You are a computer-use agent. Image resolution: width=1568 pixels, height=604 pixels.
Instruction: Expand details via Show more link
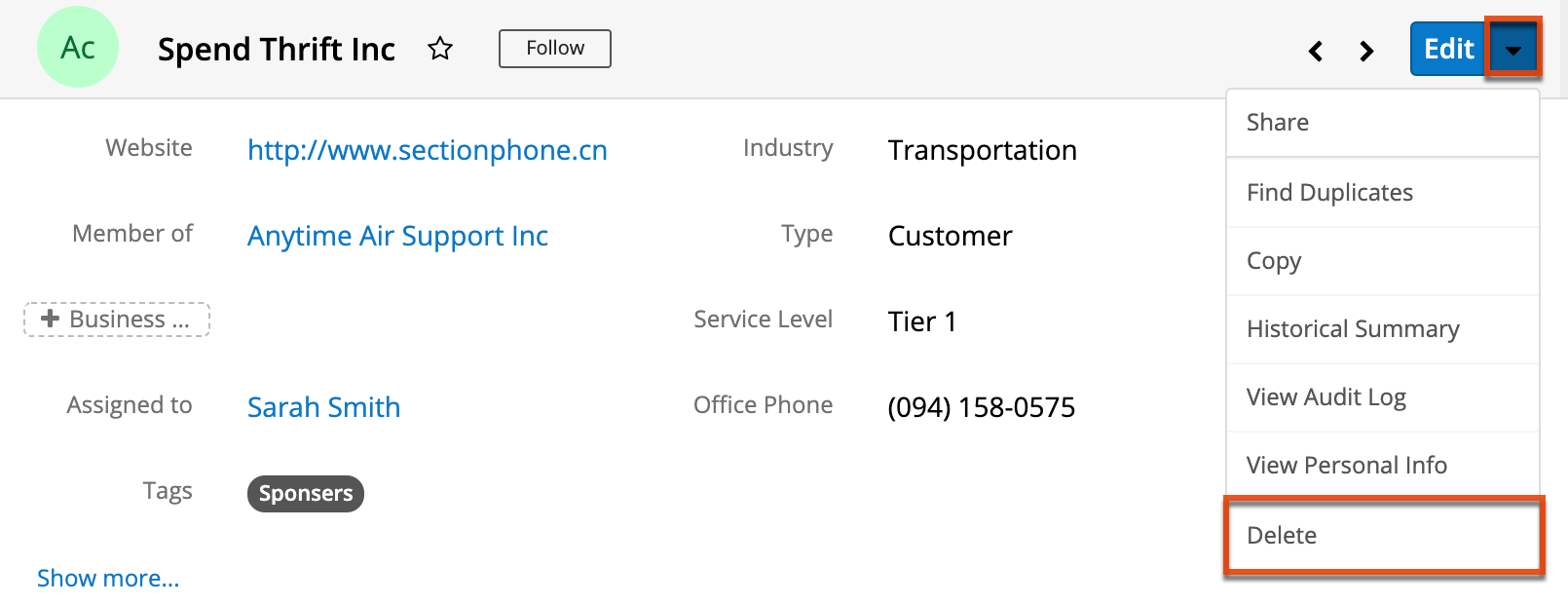tap(108, 577)
